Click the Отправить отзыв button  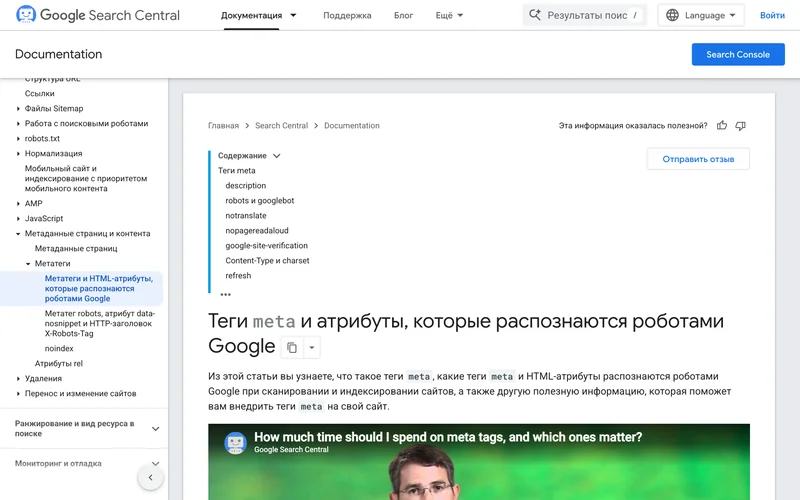[698, 159]
